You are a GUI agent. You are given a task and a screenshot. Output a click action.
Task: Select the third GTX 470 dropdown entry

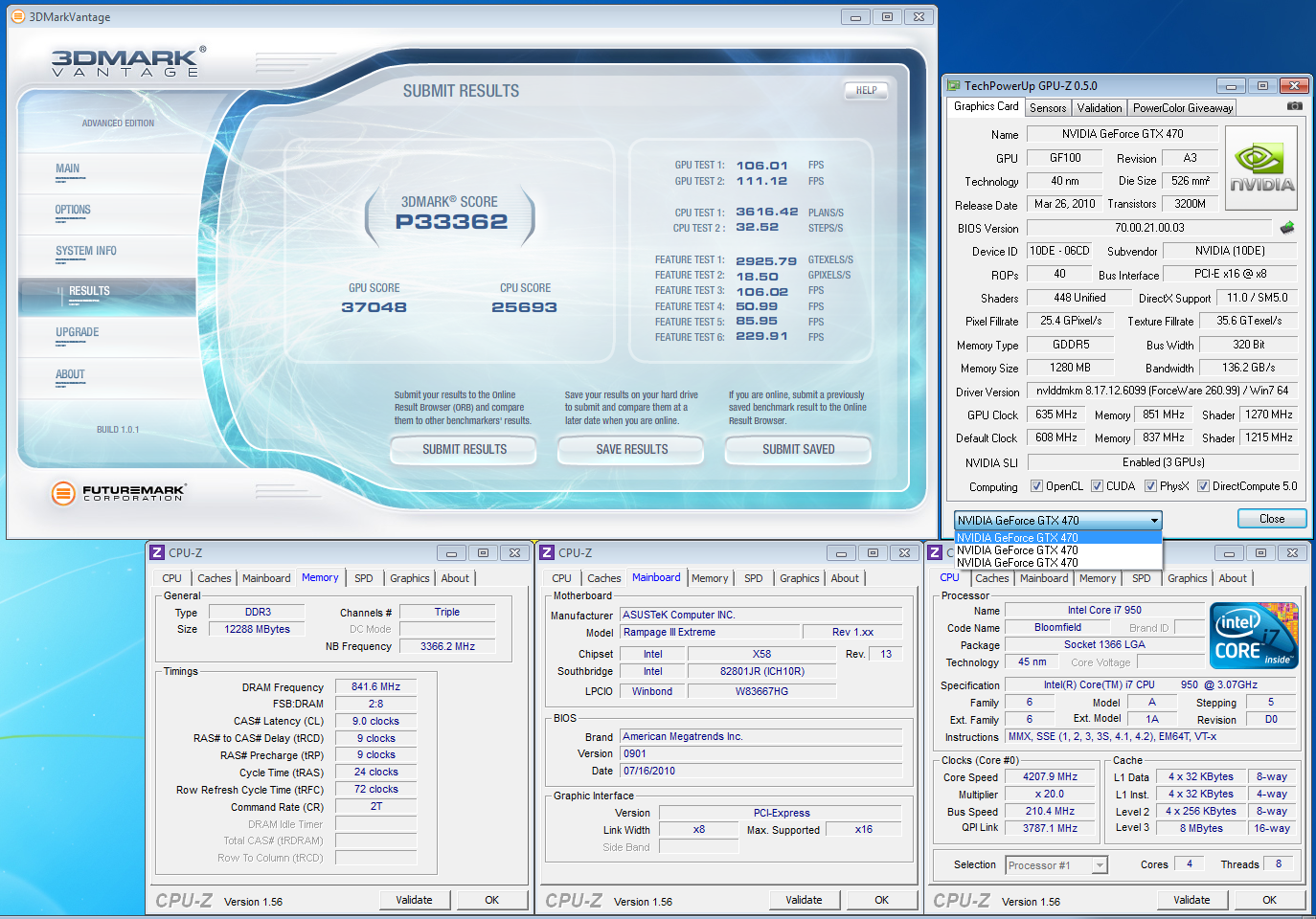point(1058,563)
